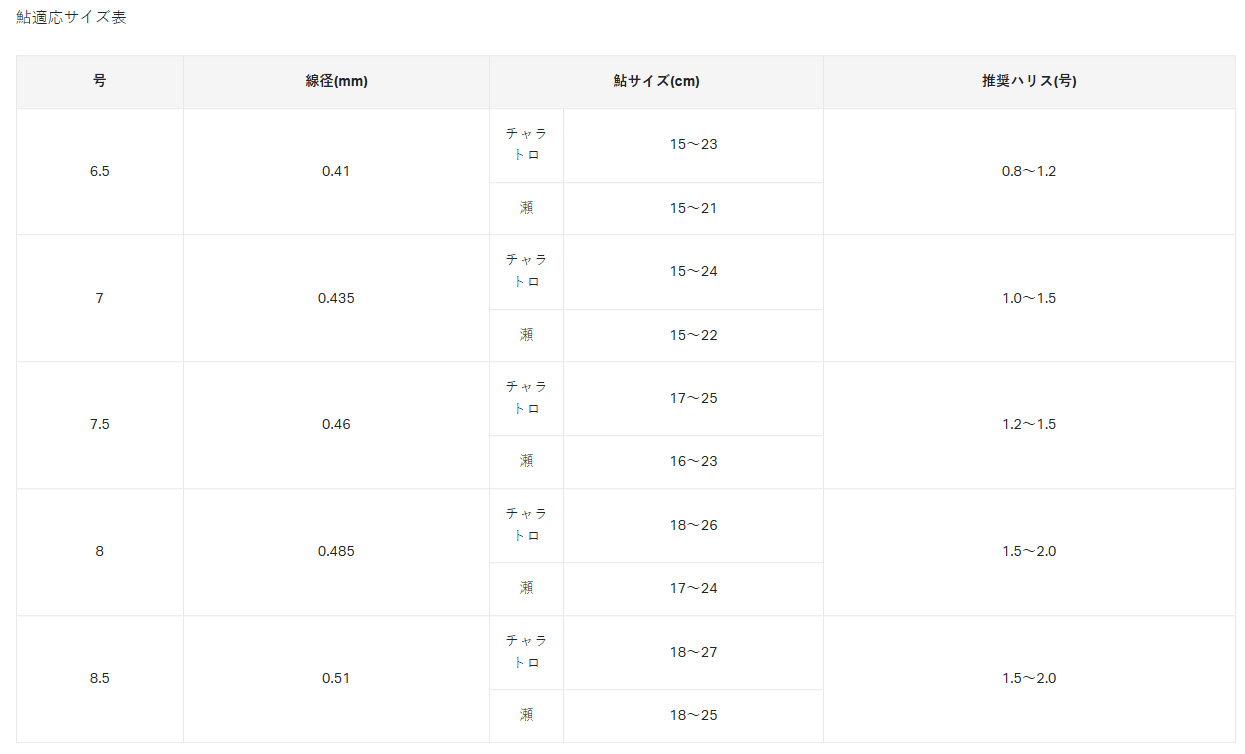Click the 号 column header
The width and height of the screenshot is (1245, 754).
[x=99, y=81]
